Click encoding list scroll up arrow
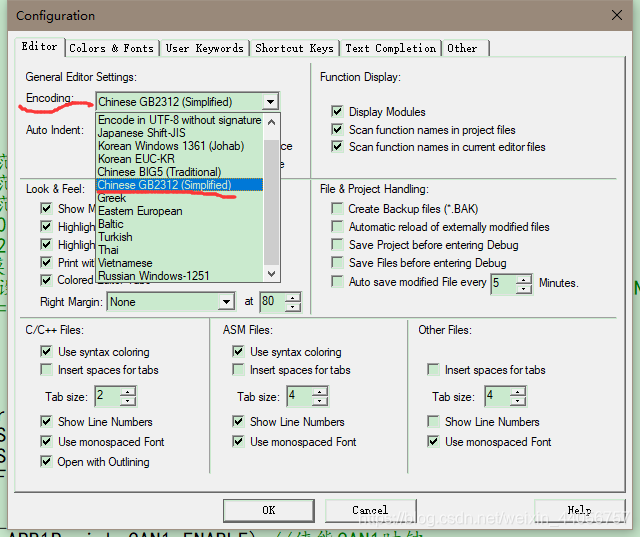 click(271, 121)
